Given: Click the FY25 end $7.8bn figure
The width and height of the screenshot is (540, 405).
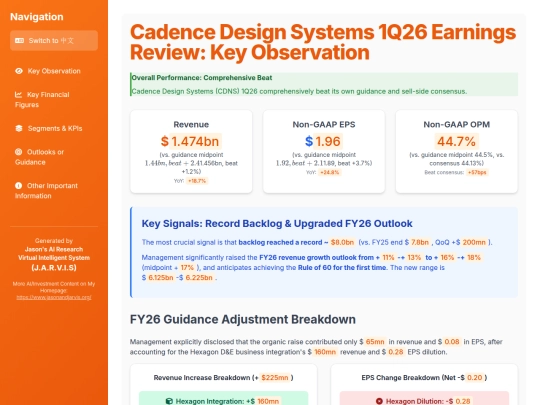Looking at the screenshot, I should (x=420, y=242).
